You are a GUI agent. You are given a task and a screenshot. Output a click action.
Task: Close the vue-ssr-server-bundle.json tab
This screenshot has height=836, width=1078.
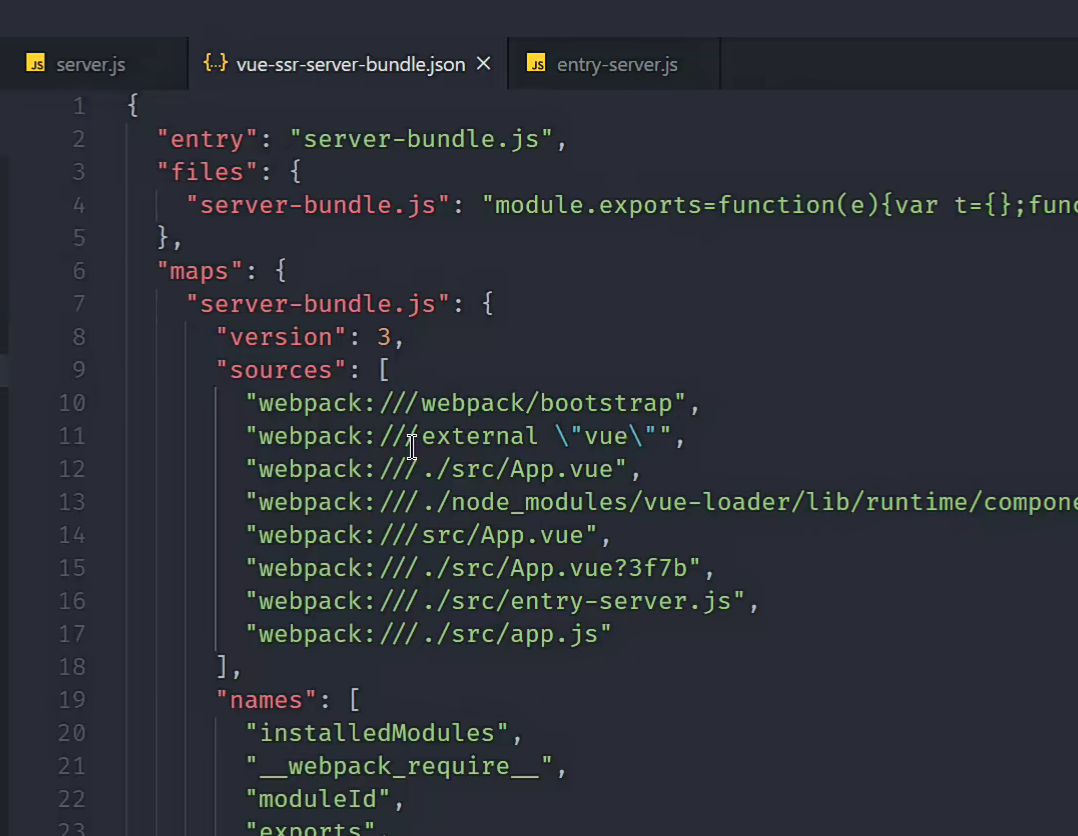pyautogui.click(x=484, y=64)
